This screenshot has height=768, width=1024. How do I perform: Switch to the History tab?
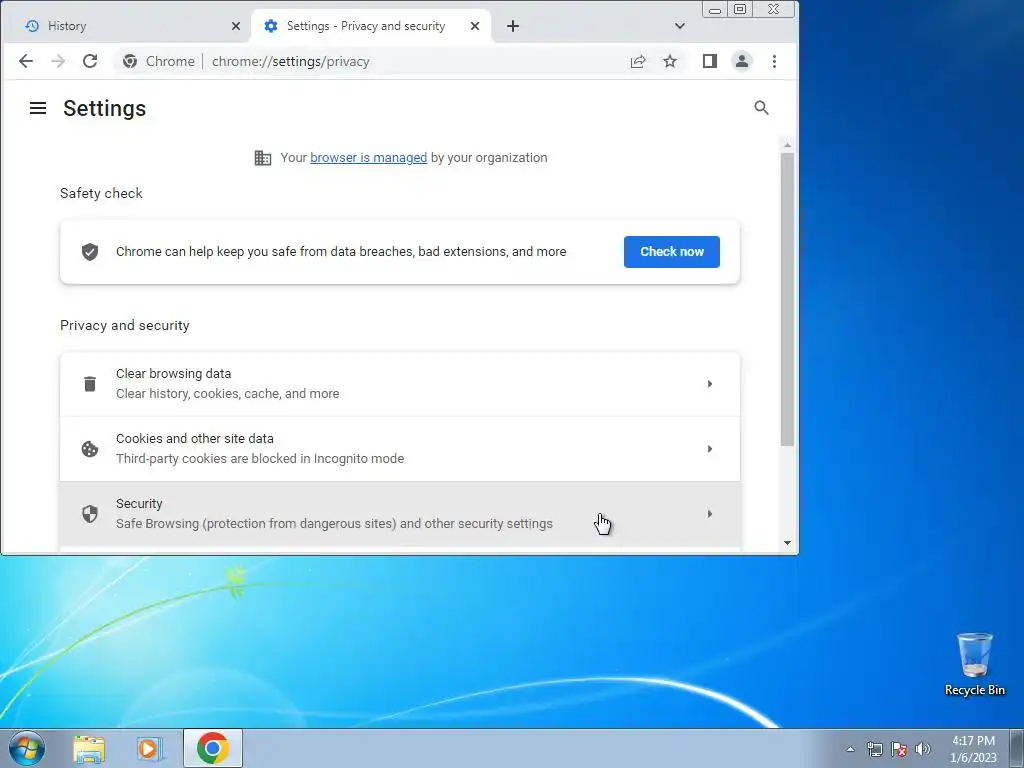tap(125, 26)
